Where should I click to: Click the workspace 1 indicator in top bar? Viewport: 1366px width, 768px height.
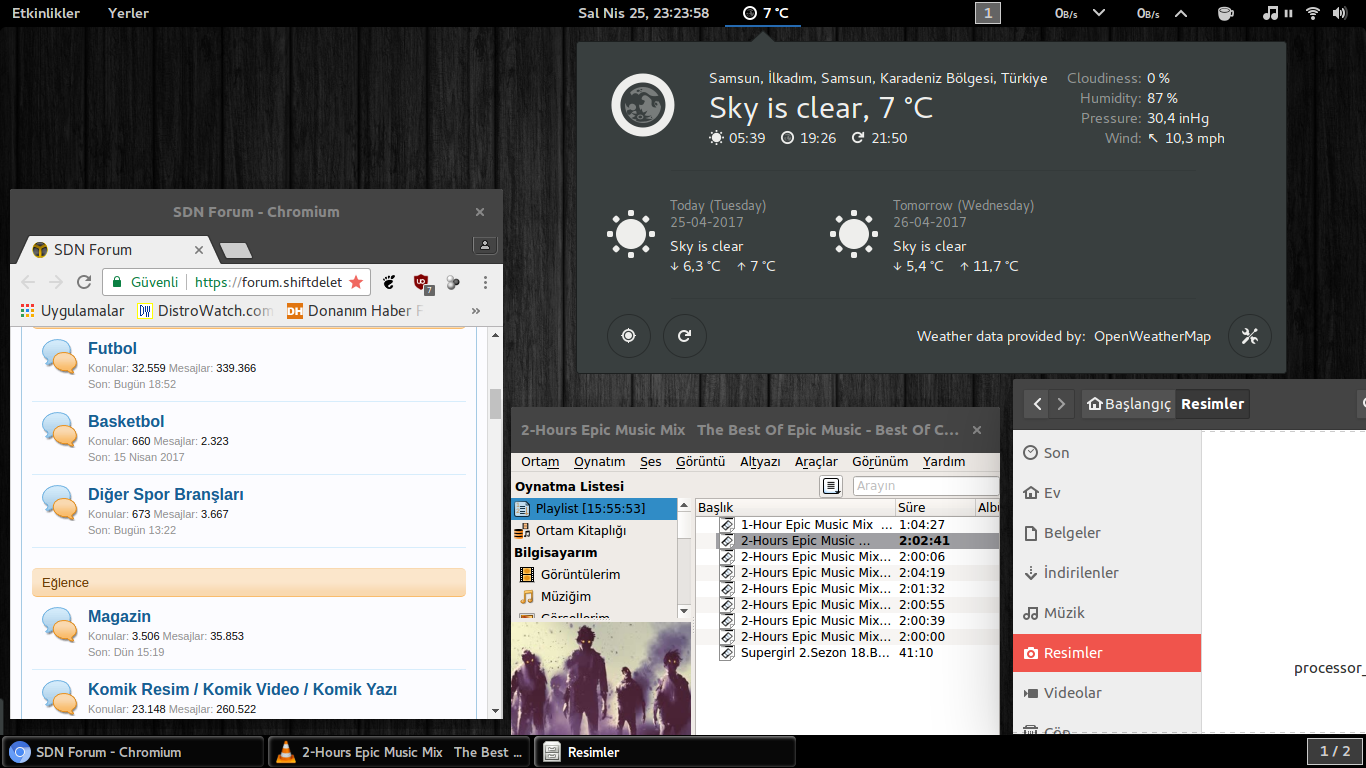(988, 13)
